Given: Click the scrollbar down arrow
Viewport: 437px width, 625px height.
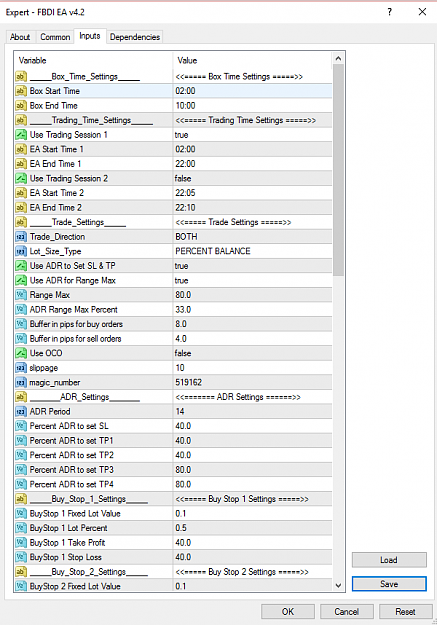Looking at the screenshot, I should (338, 585).
